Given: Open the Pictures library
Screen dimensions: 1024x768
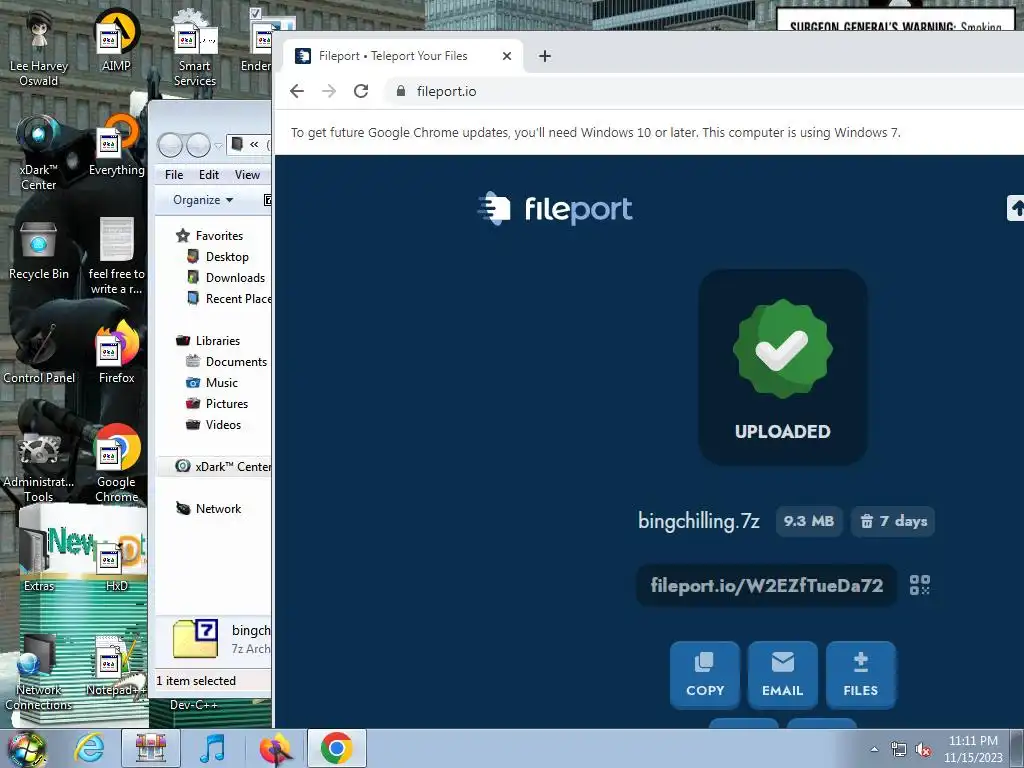Looking at the screenshot, I should [x=217, y=404].
